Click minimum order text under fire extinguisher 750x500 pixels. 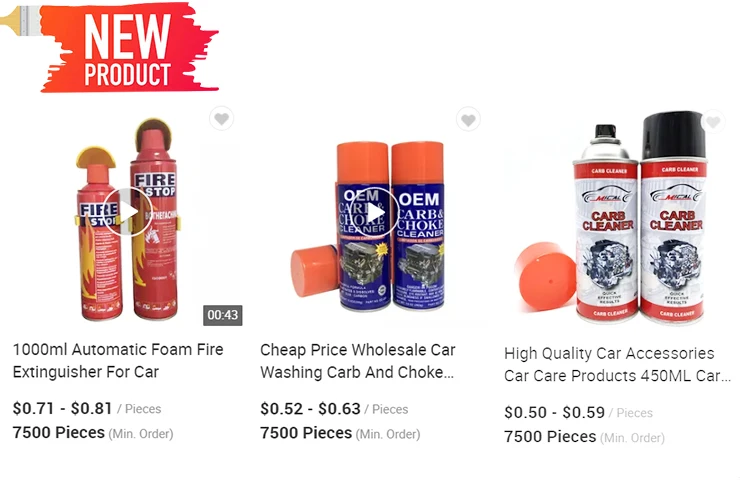tap(93, 433)
